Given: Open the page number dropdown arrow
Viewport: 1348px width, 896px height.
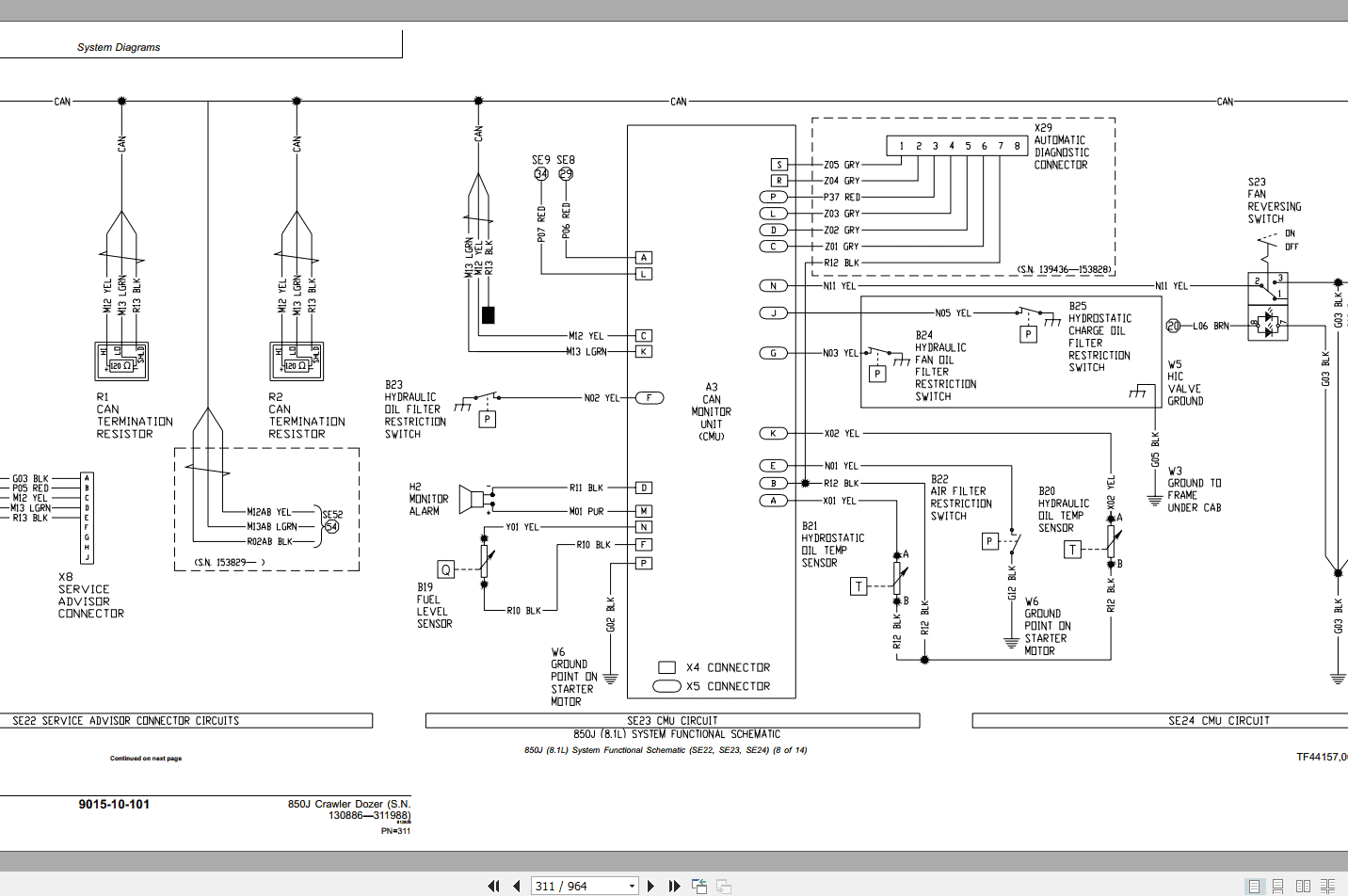Looking at the screenshot, I should click(x=632, y=886).
